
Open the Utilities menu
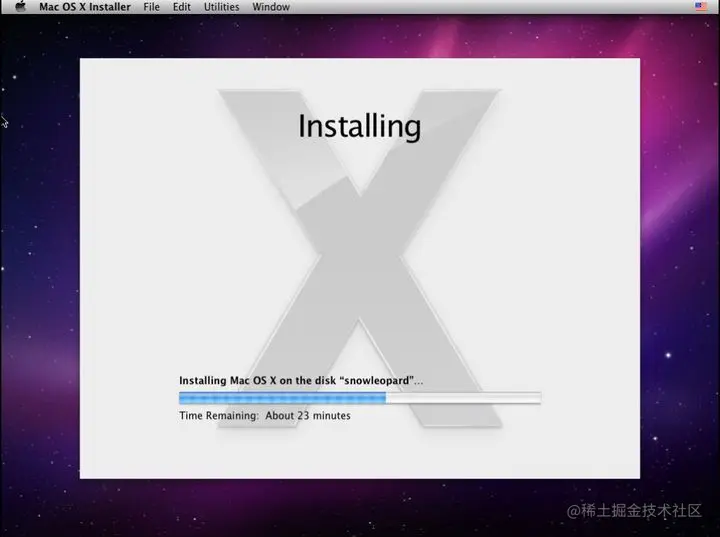pos(222,7)
